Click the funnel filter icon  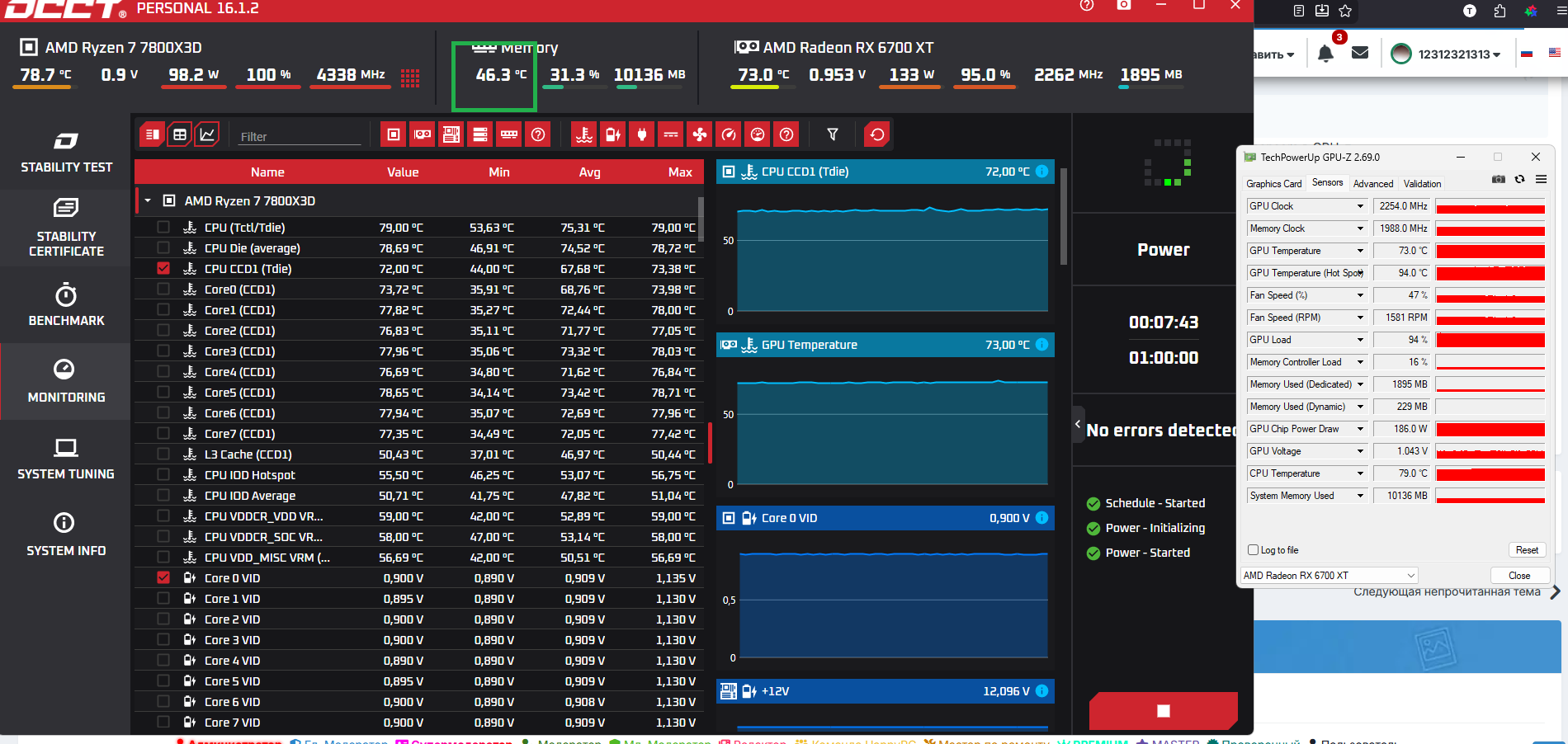pos(833,134)
